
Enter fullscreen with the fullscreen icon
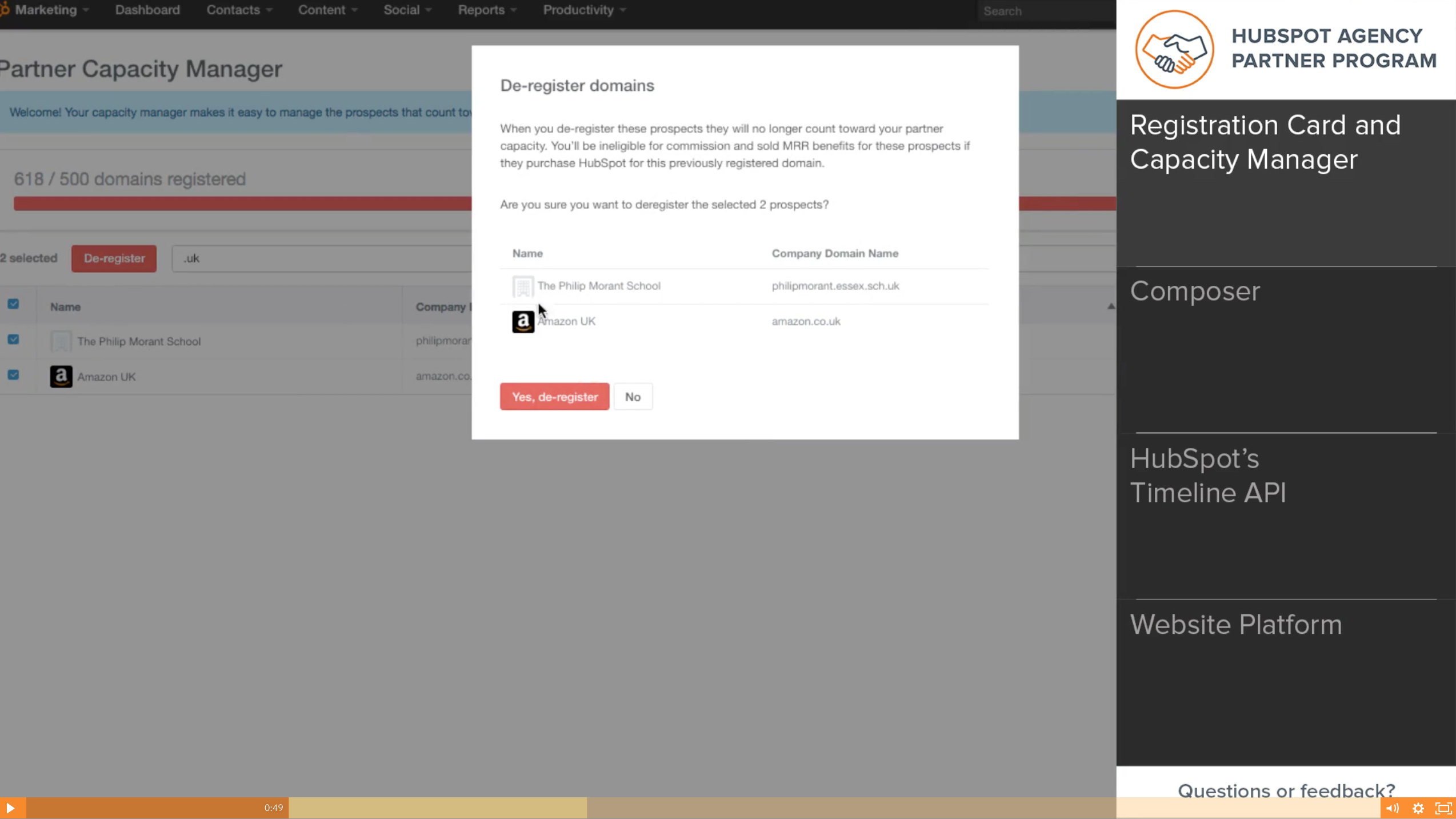[1443, 808]
